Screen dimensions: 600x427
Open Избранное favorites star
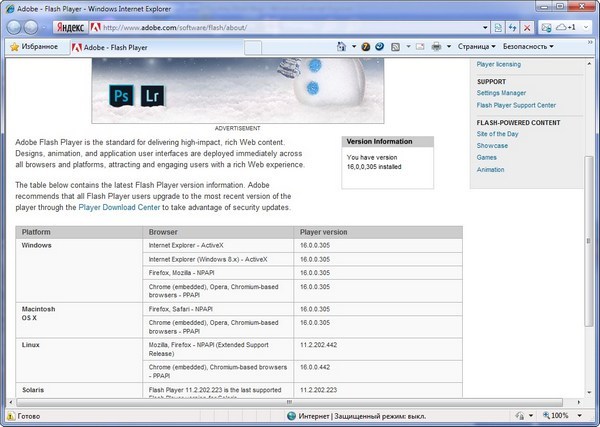(34, 47)
